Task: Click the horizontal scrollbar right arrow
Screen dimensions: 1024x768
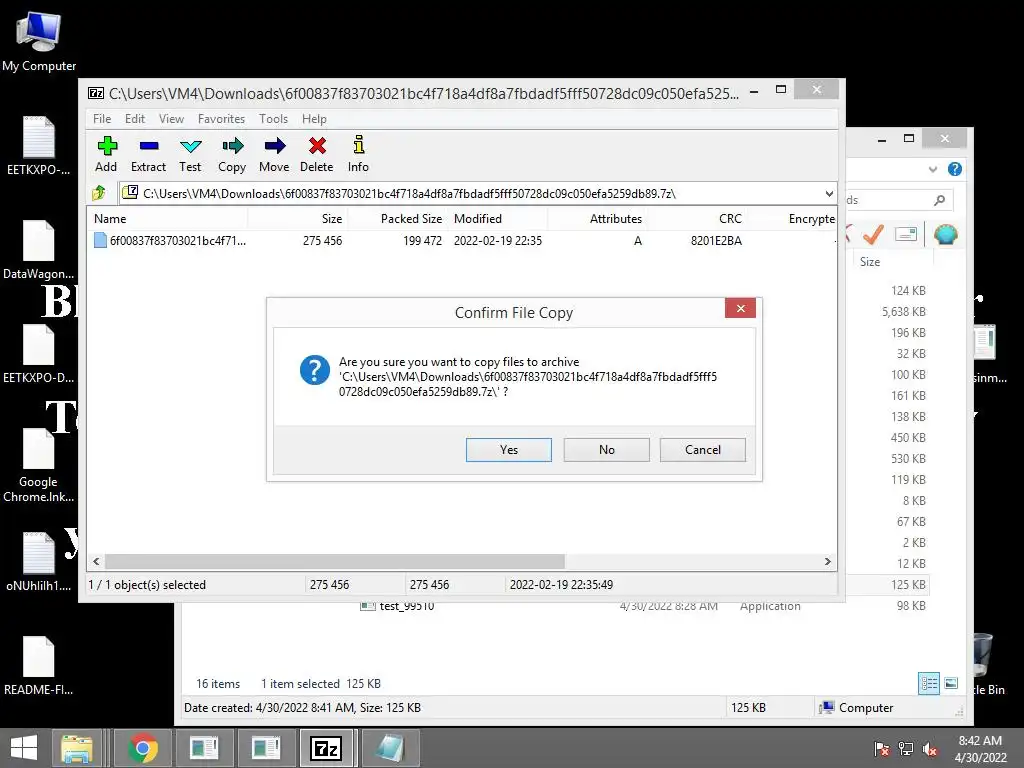Action: point(827,562)
